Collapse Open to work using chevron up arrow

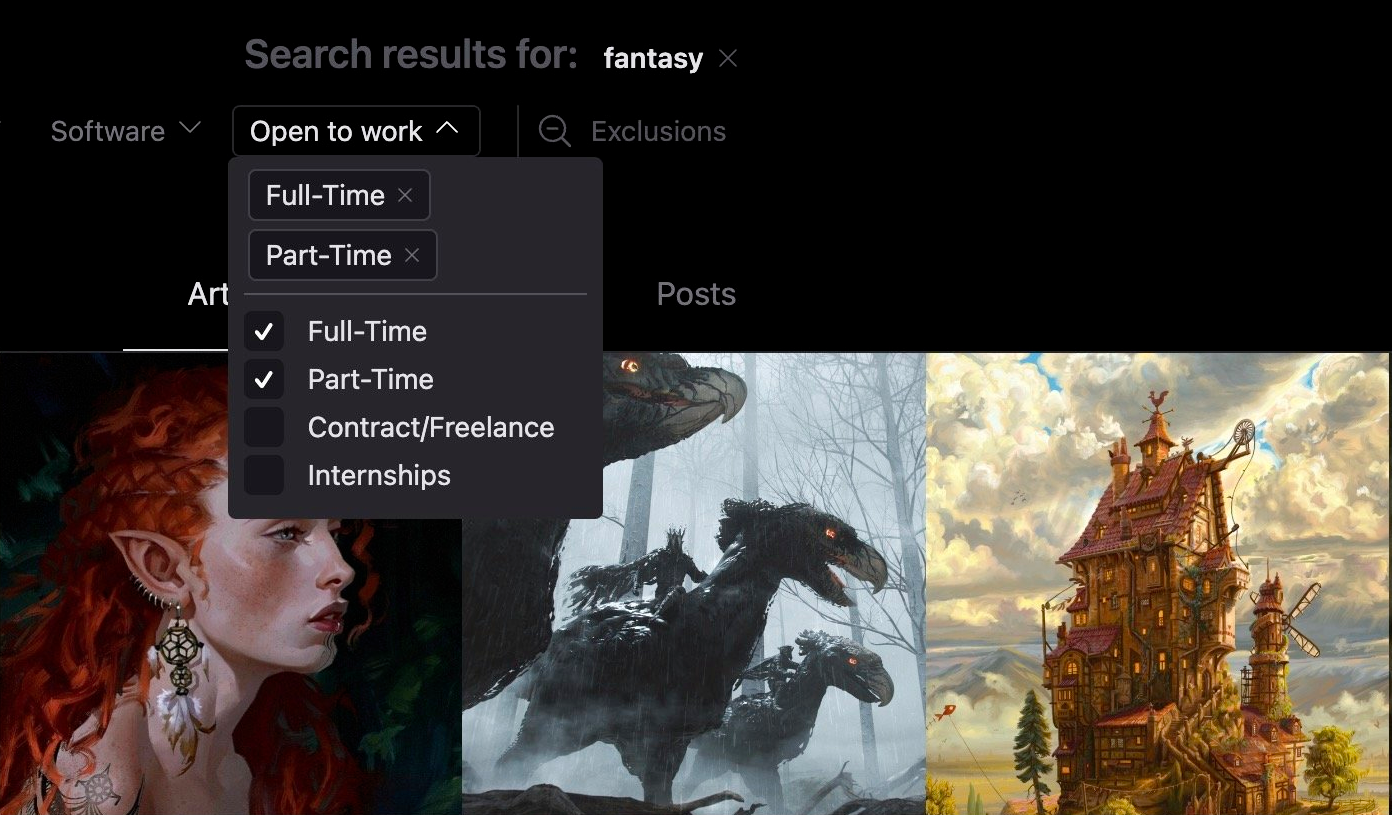(448, 129)
